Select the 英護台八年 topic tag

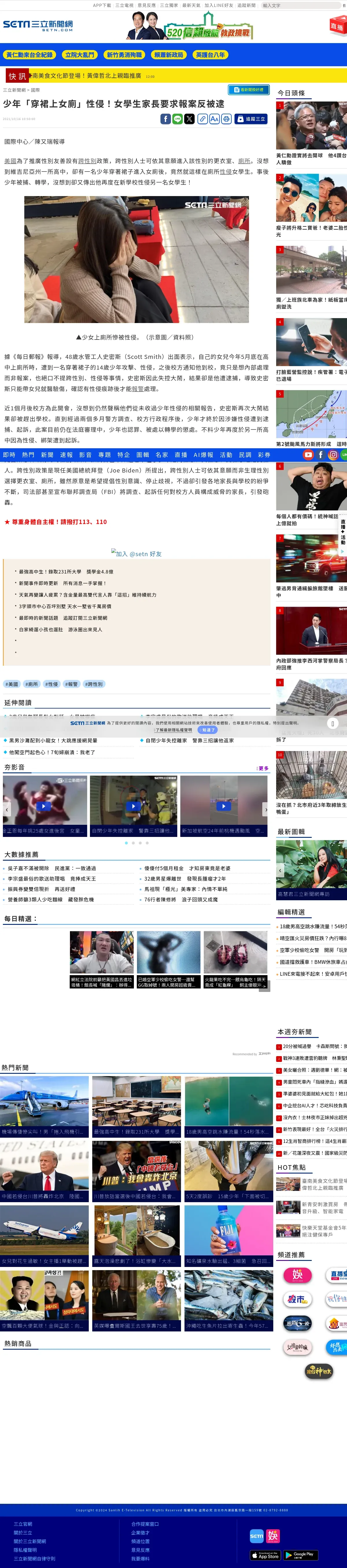(x=210, y=55)
